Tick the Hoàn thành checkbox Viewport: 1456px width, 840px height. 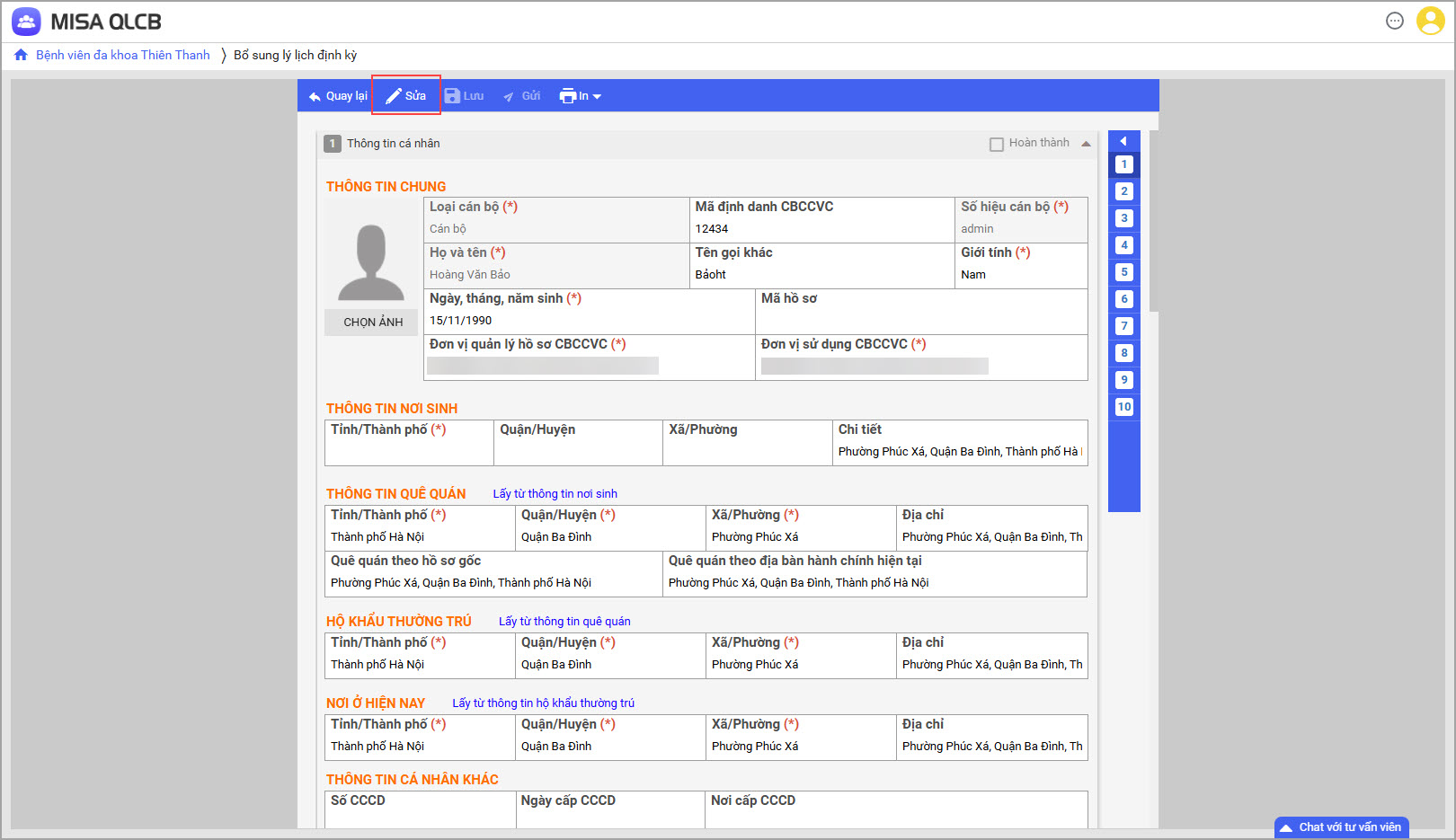coord(996,144)
